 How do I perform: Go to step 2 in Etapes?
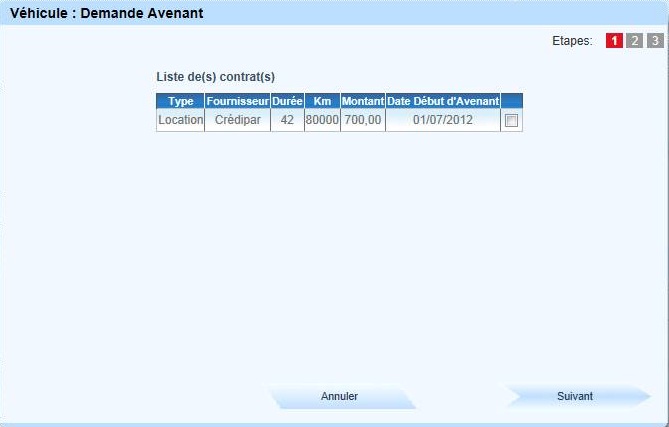click(x=634, y=41)
